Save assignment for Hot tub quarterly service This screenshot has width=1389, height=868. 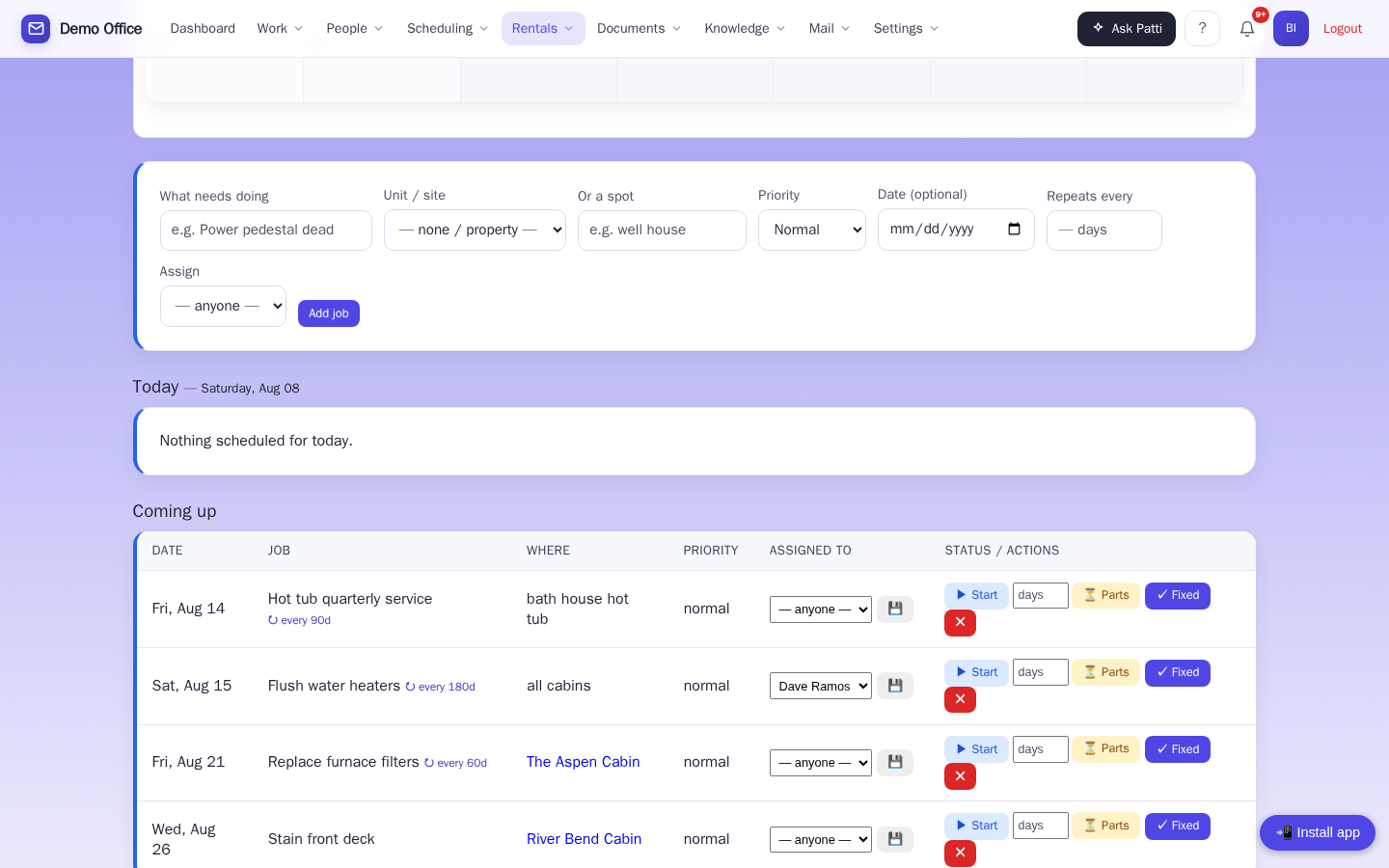[895, 610]
